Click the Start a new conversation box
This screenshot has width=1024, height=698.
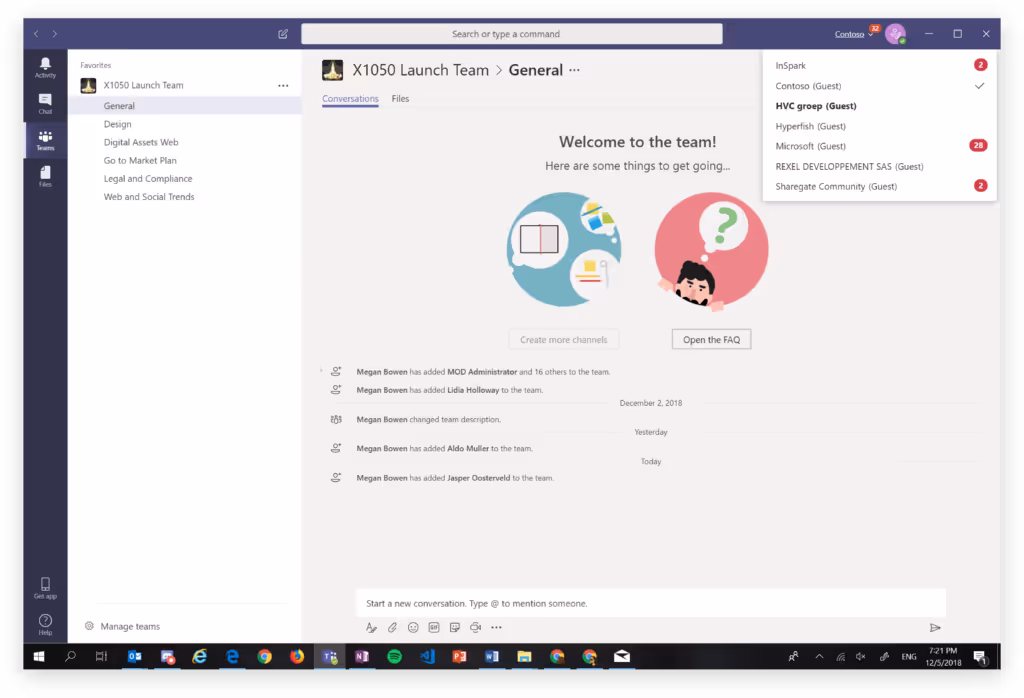[650, 603]
